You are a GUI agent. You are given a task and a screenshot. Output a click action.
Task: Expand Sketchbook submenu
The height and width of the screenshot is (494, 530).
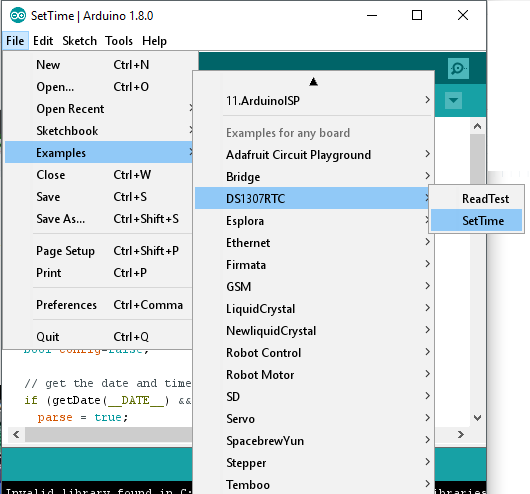pos(98,131)
